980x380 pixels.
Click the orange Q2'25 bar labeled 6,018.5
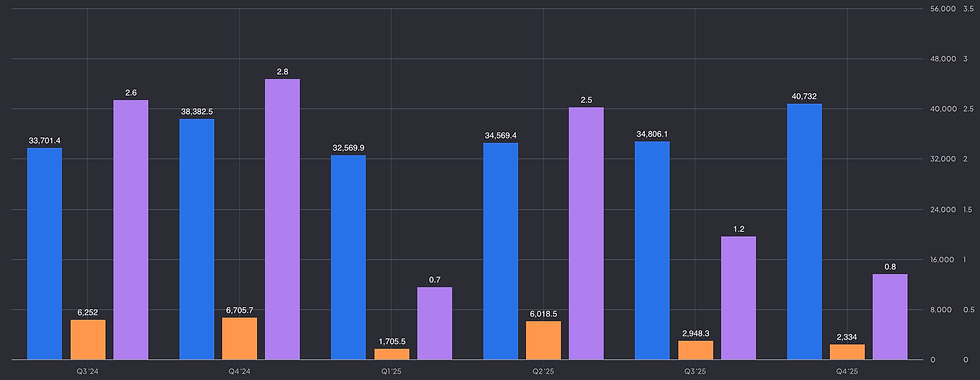(x=543, y=340)
